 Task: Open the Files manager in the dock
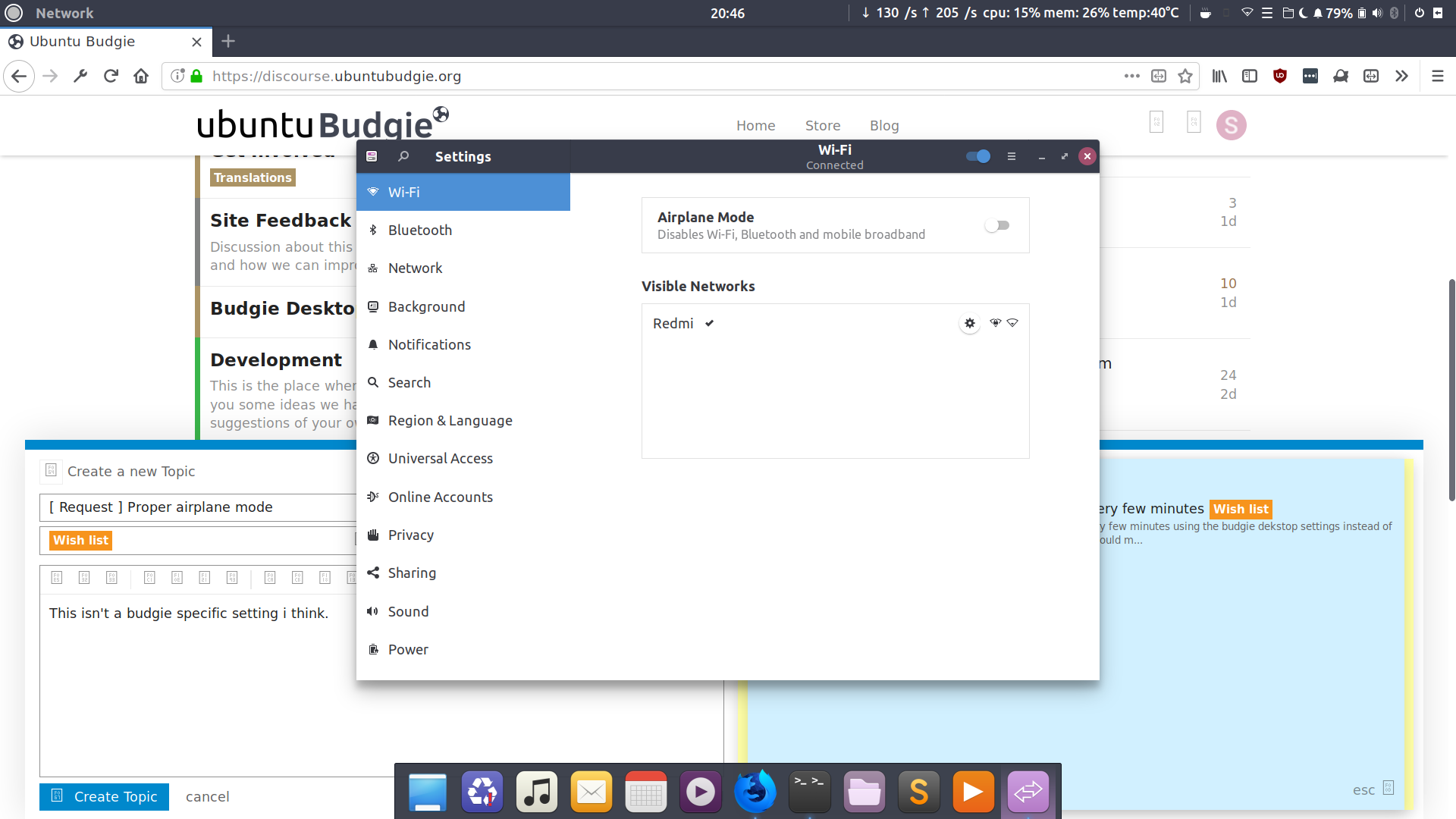point(864,792)
